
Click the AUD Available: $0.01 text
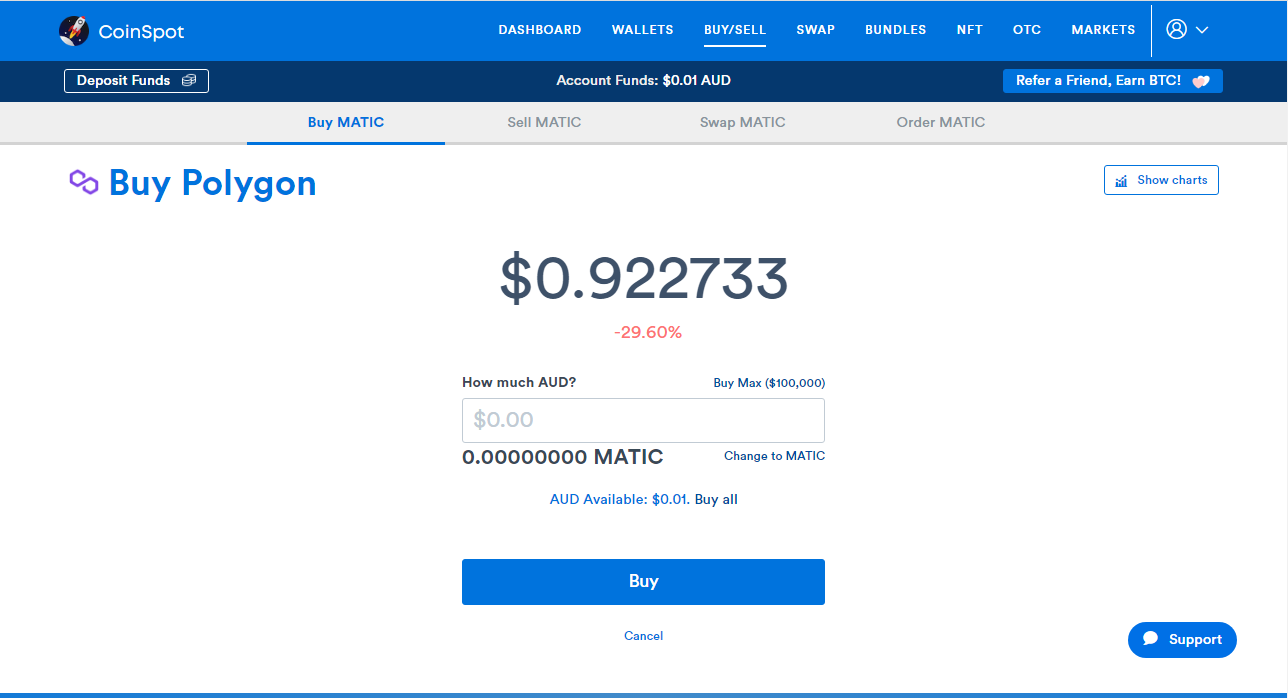click(x=619, y=499)
